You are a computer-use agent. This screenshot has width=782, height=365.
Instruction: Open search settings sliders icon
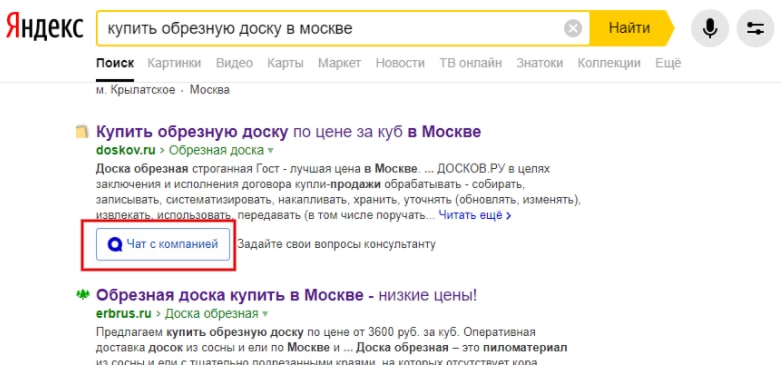(756, 28)
